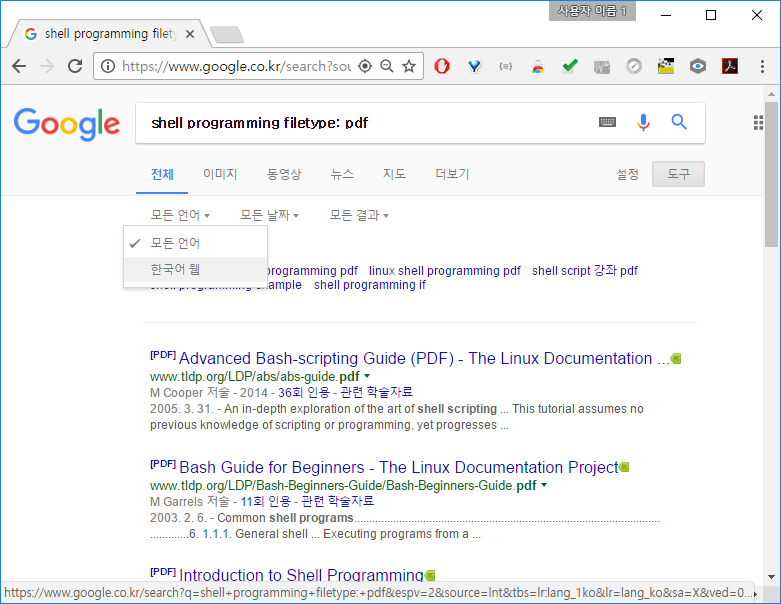Screen dimensions: 781x604
Task: Switch to the 동영상 videos tab
Action: 284,174
